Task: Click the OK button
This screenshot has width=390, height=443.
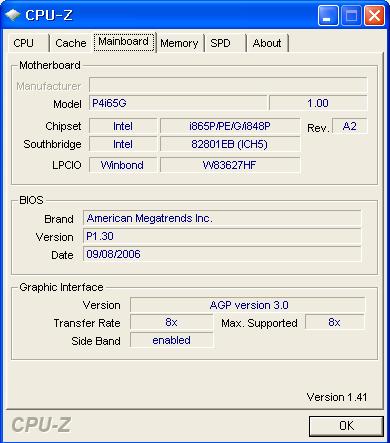Action: tap(346, 426)
